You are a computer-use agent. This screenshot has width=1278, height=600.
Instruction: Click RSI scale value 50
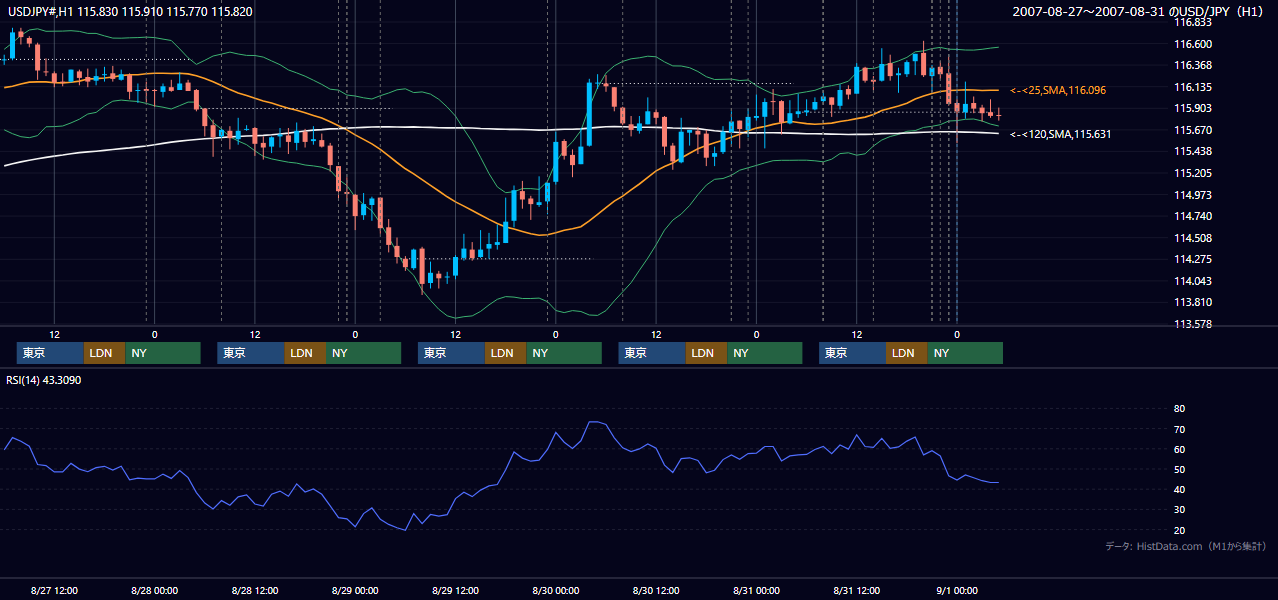pyautogui.click(x=1179, y=470)
